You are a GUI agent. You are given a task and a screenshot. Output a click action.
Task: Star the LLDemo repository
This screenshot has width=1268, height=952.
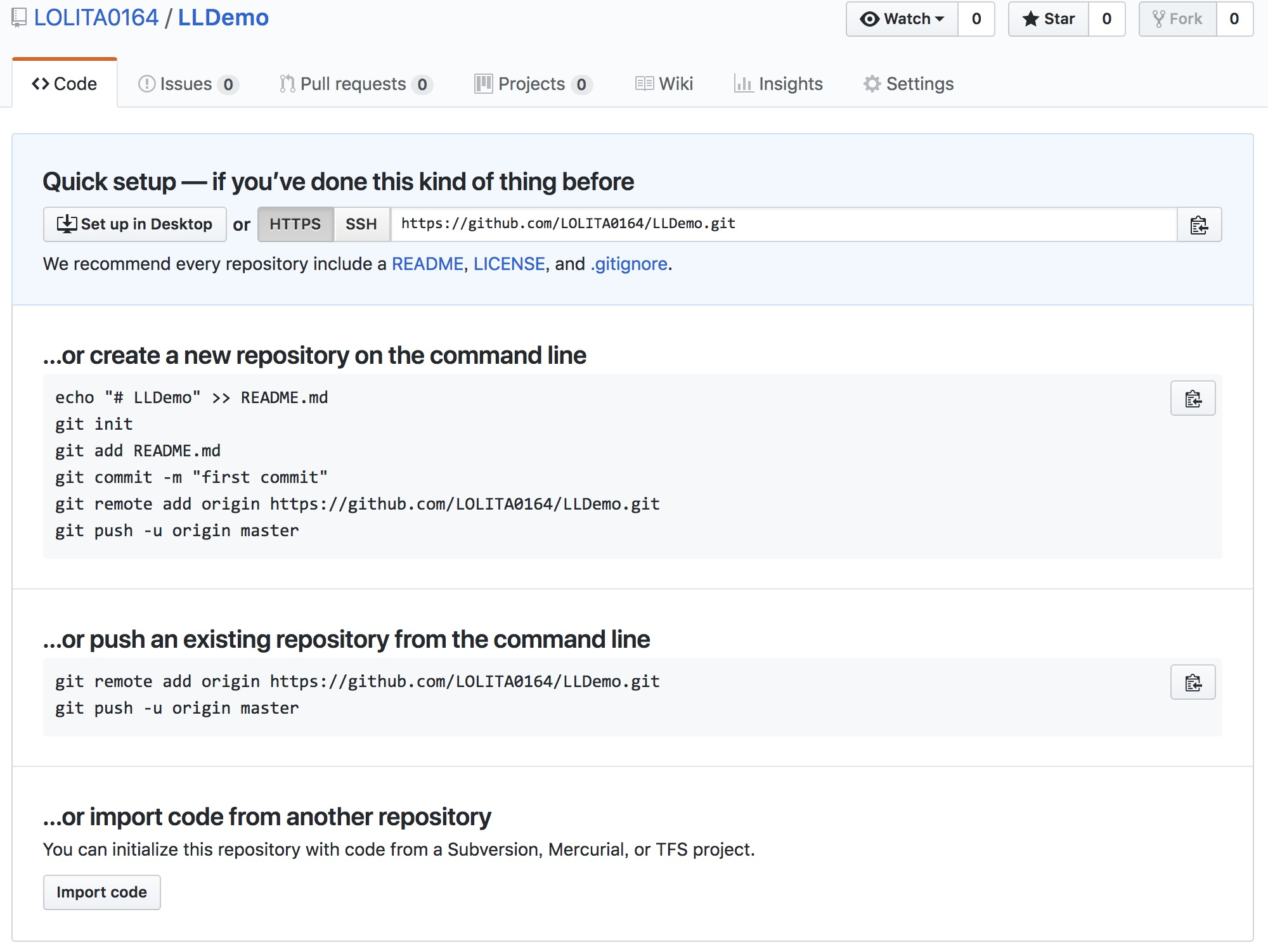tap(1049, 19)
